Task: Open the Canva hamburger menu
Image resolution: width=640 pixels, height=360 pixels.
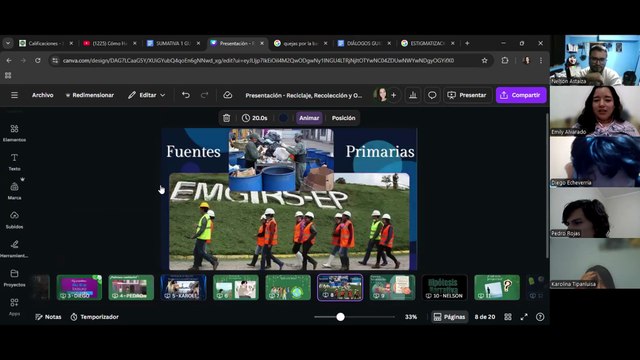Action: pyautogui.click(x=14, y=95)
